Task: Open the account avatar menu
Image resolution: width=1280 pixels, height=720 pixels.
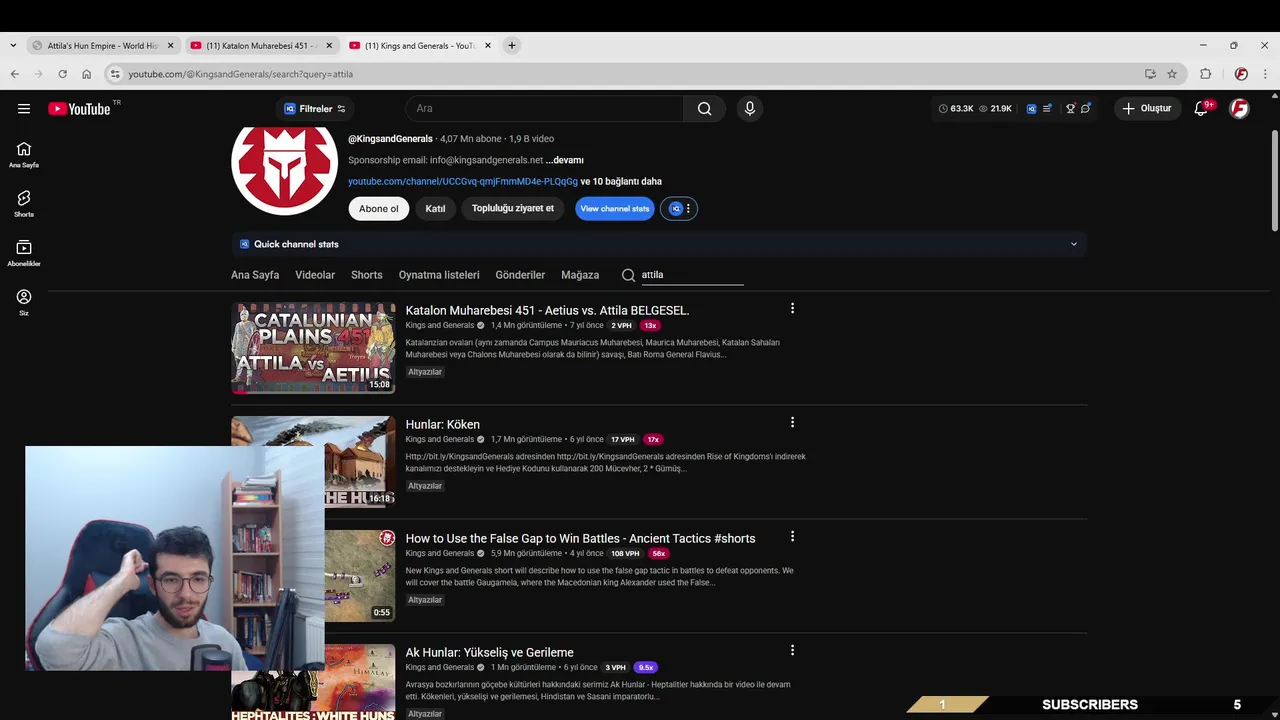Action: (x=1239, y=109)
